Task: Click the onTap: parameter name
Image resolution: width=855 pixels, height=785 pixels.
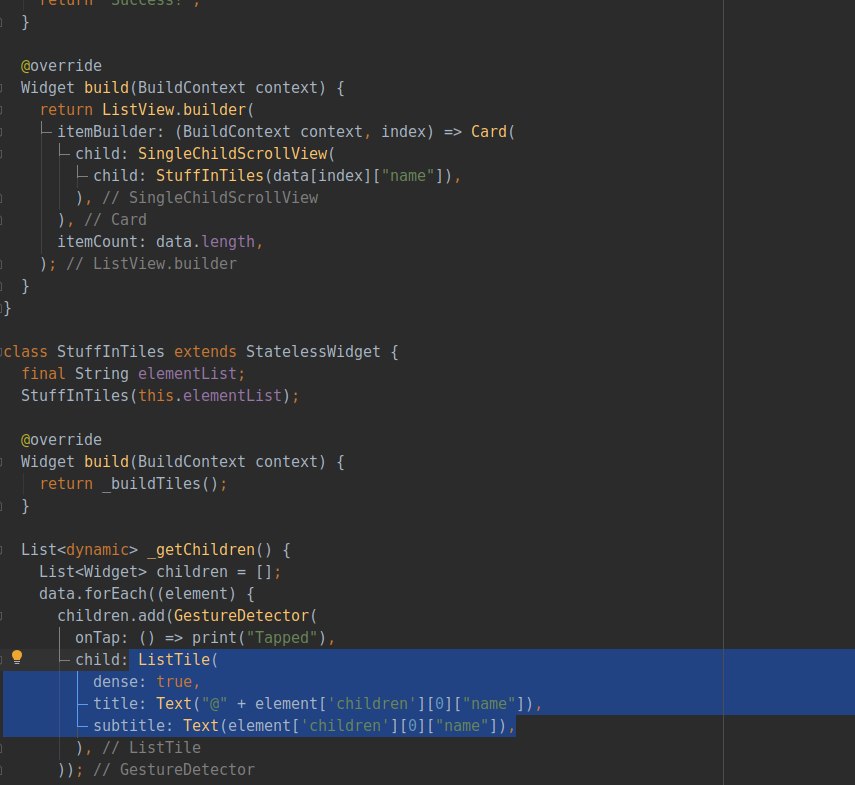Action: tap(101, 638)
